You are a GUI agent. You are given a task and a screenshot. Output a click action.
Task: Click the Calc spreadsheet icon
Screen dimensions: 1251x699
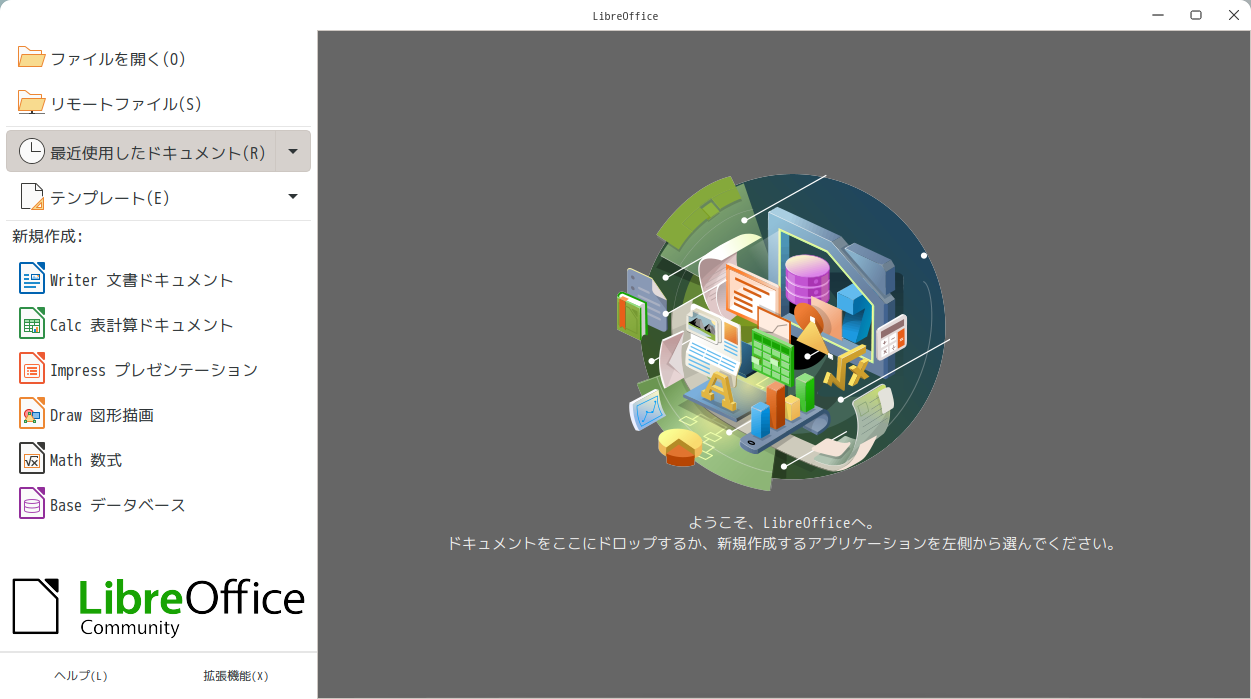[32, 324]
